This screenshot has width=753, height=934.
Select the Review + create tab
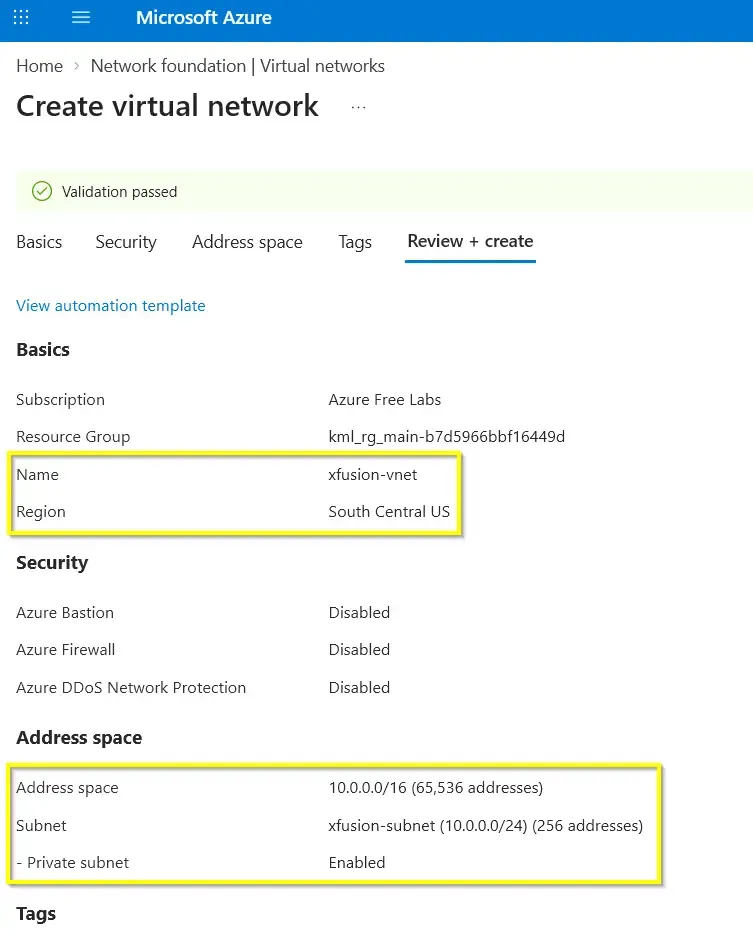click(x=471, y=241)
